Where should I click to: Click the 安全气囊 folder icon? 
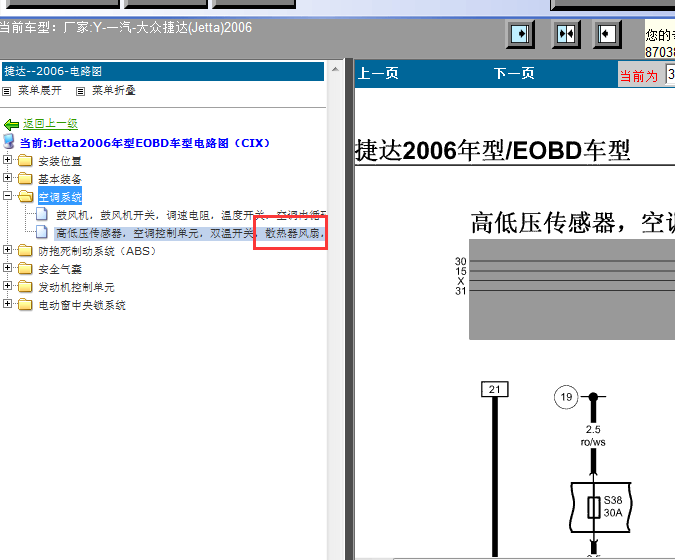[x=25, y=268]
